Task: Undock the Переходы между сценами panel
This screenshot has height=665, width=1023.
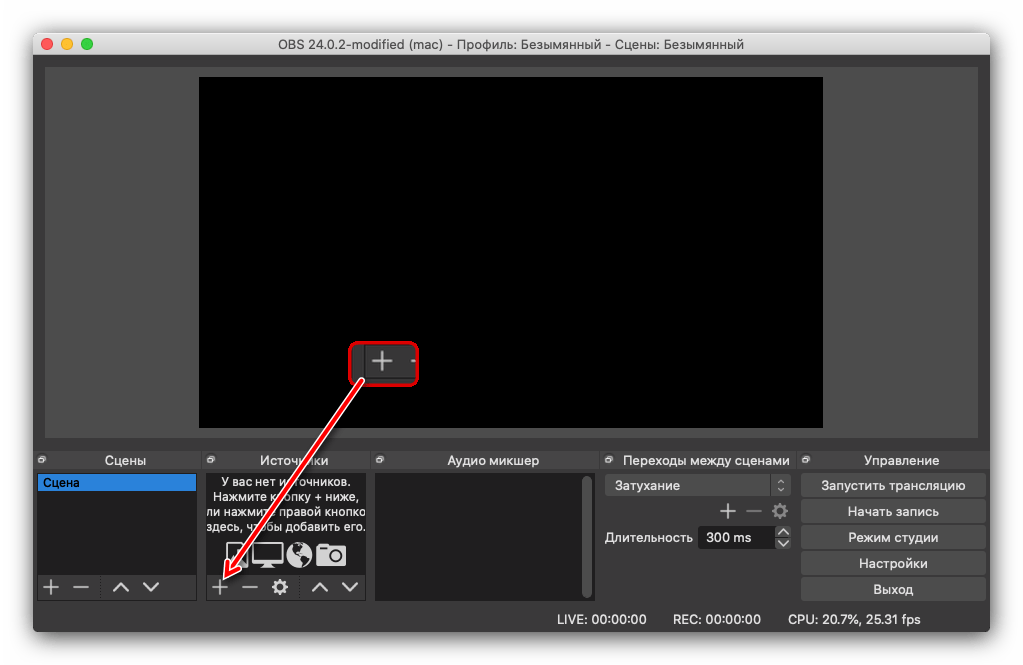Action: [609, 460]
